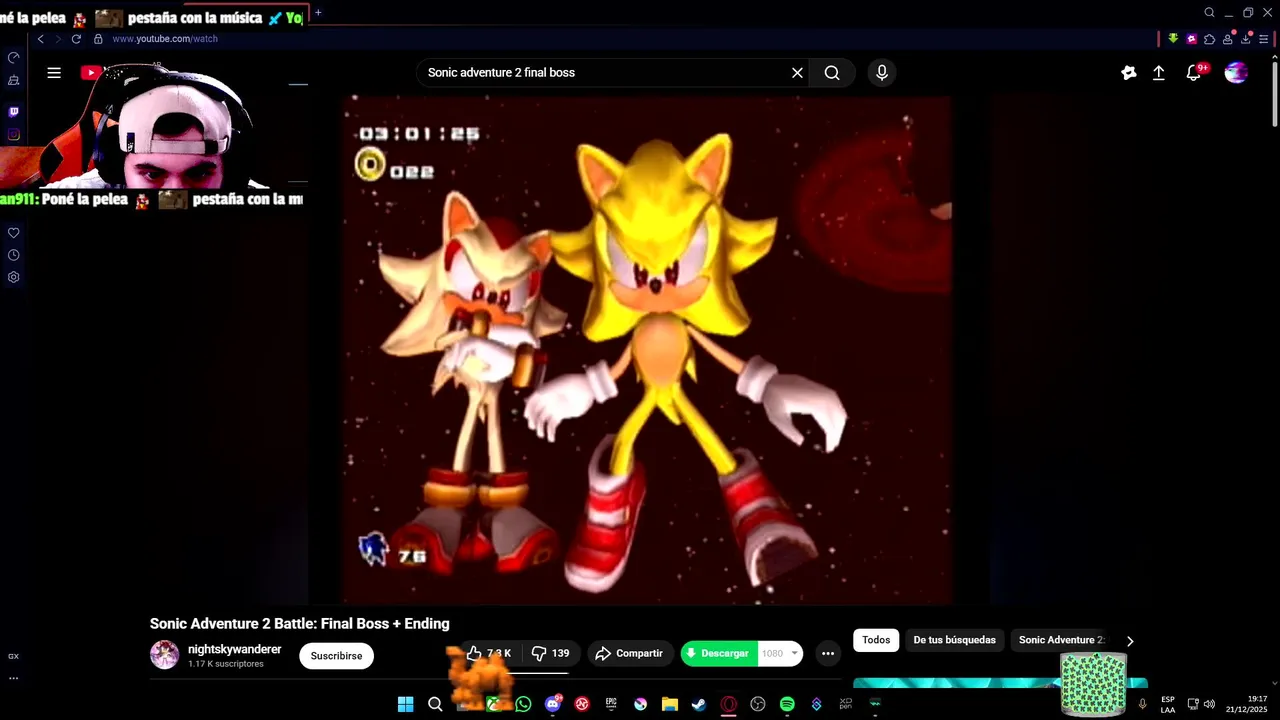Viewport: 1280px width, 720px height.
Task: Open the YouTube notifications bell
Action: point(1194,73)
